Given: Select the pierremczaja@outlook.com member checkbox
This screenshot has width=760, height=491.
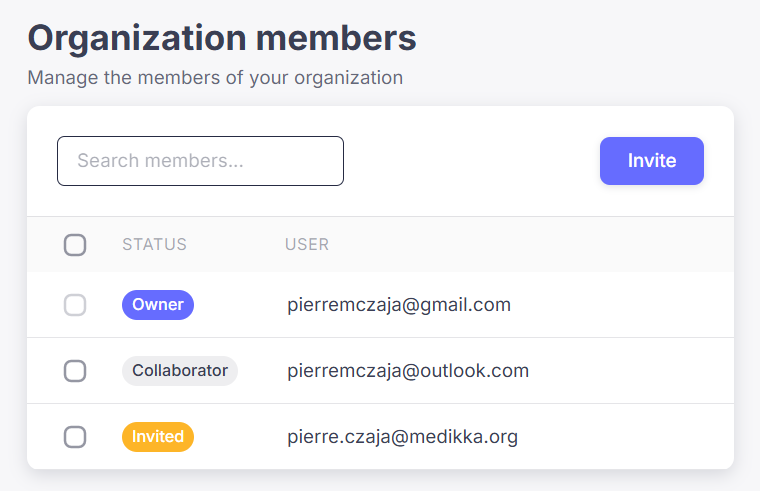Looking at the screenshot, I should tap(75, 371).
